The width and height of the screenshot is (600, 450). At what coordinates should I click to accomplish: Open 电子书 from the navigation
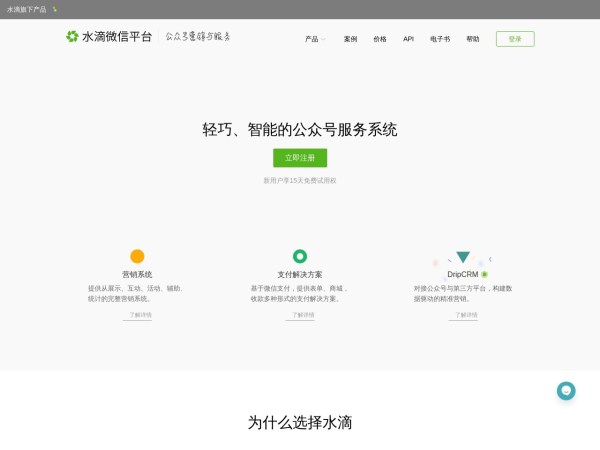click(440, 39)
